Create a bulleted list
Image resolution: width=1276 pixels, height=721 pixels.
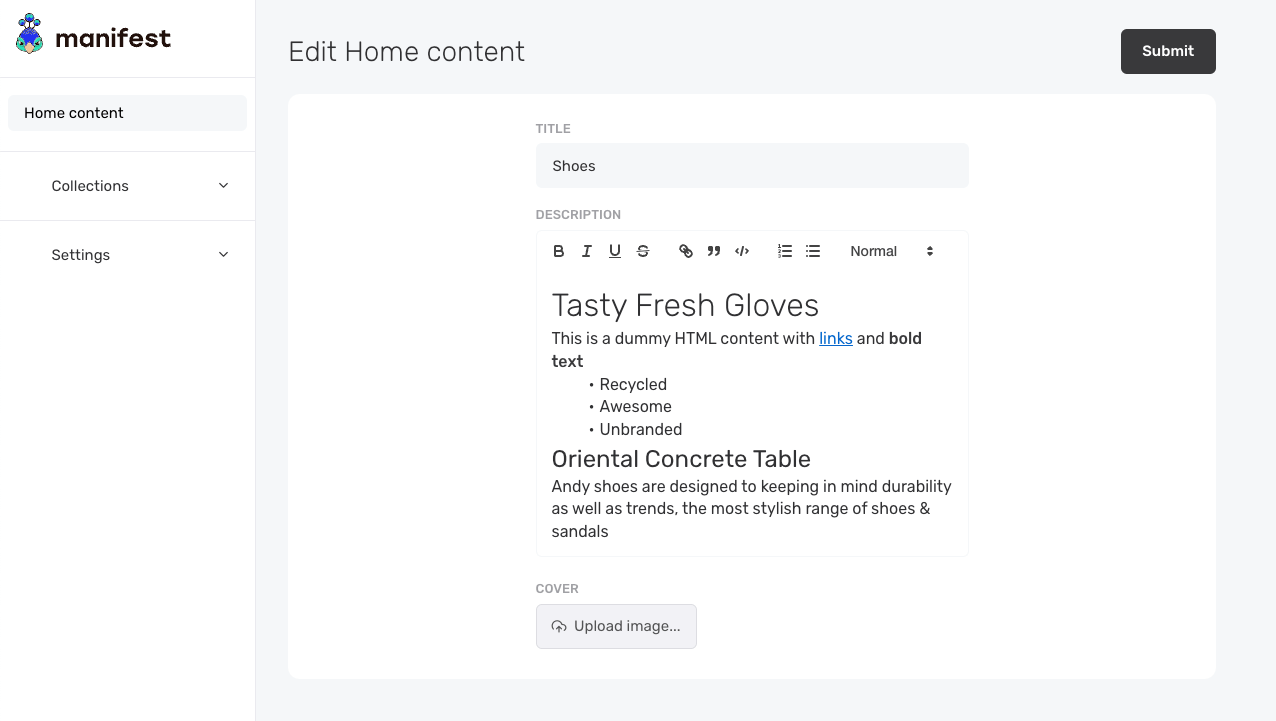click(x=813, y=251)
